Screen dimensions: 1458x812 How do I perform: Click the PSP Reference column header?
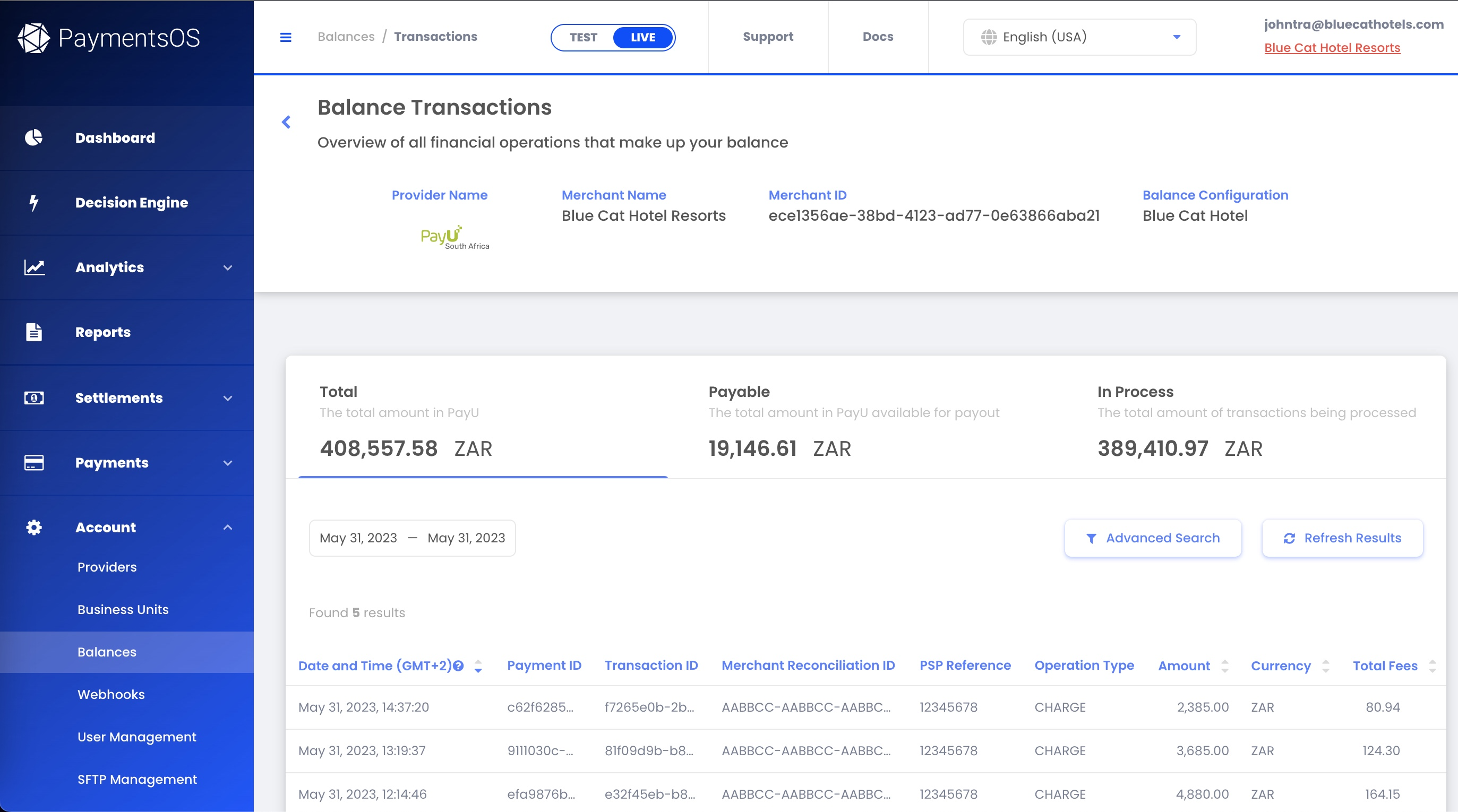965,666
